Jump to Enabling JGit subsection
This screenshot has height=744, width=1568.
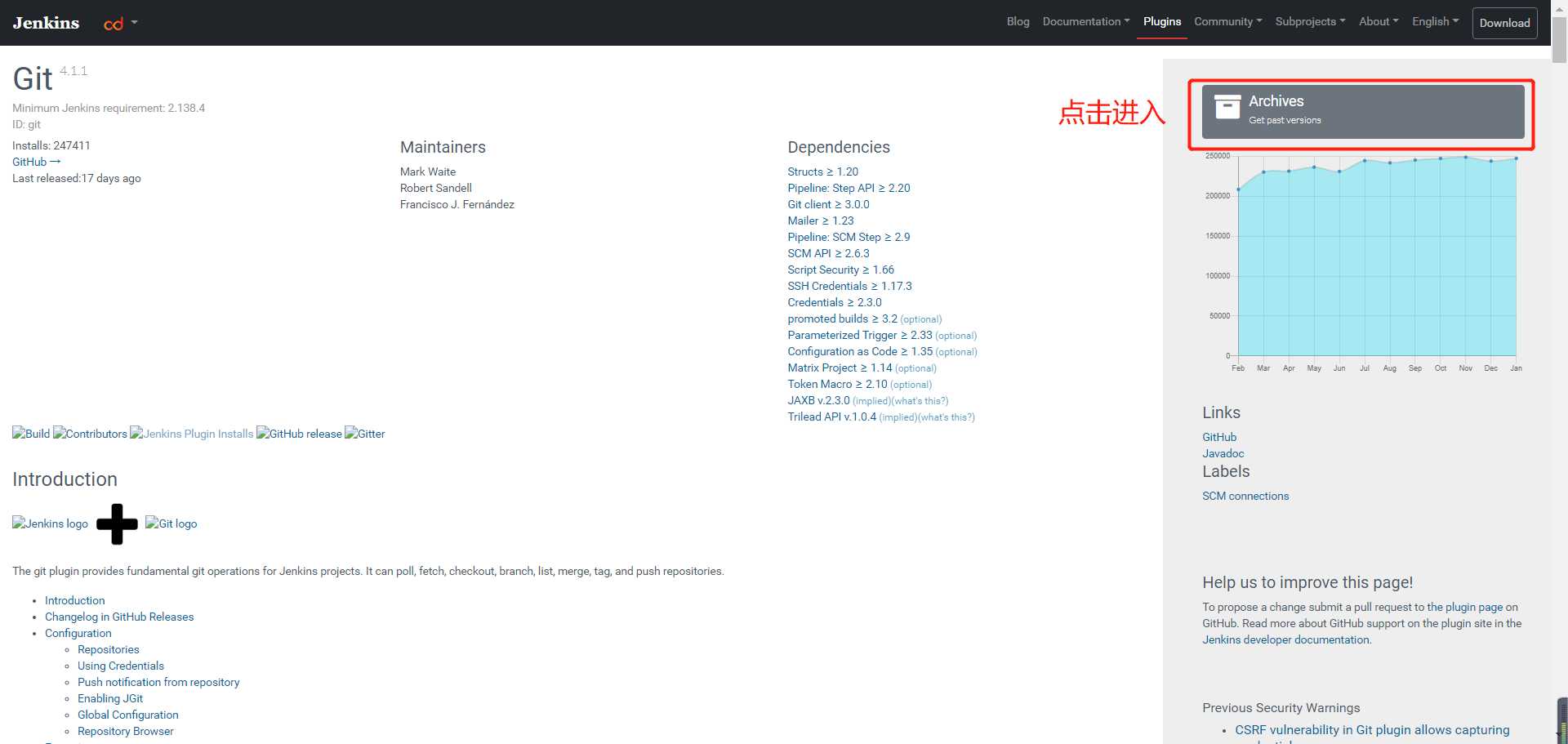[110, 698]
